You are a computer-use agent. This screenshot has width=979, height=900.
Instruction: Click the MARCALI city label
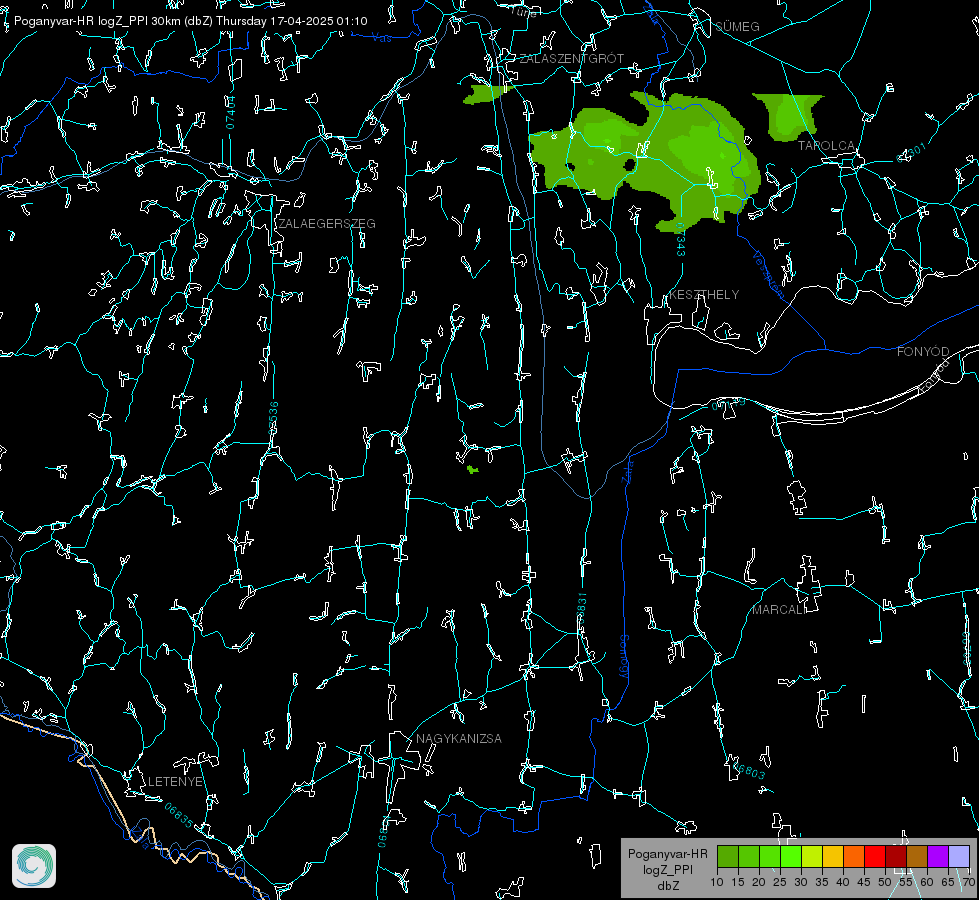click(779, 610)
